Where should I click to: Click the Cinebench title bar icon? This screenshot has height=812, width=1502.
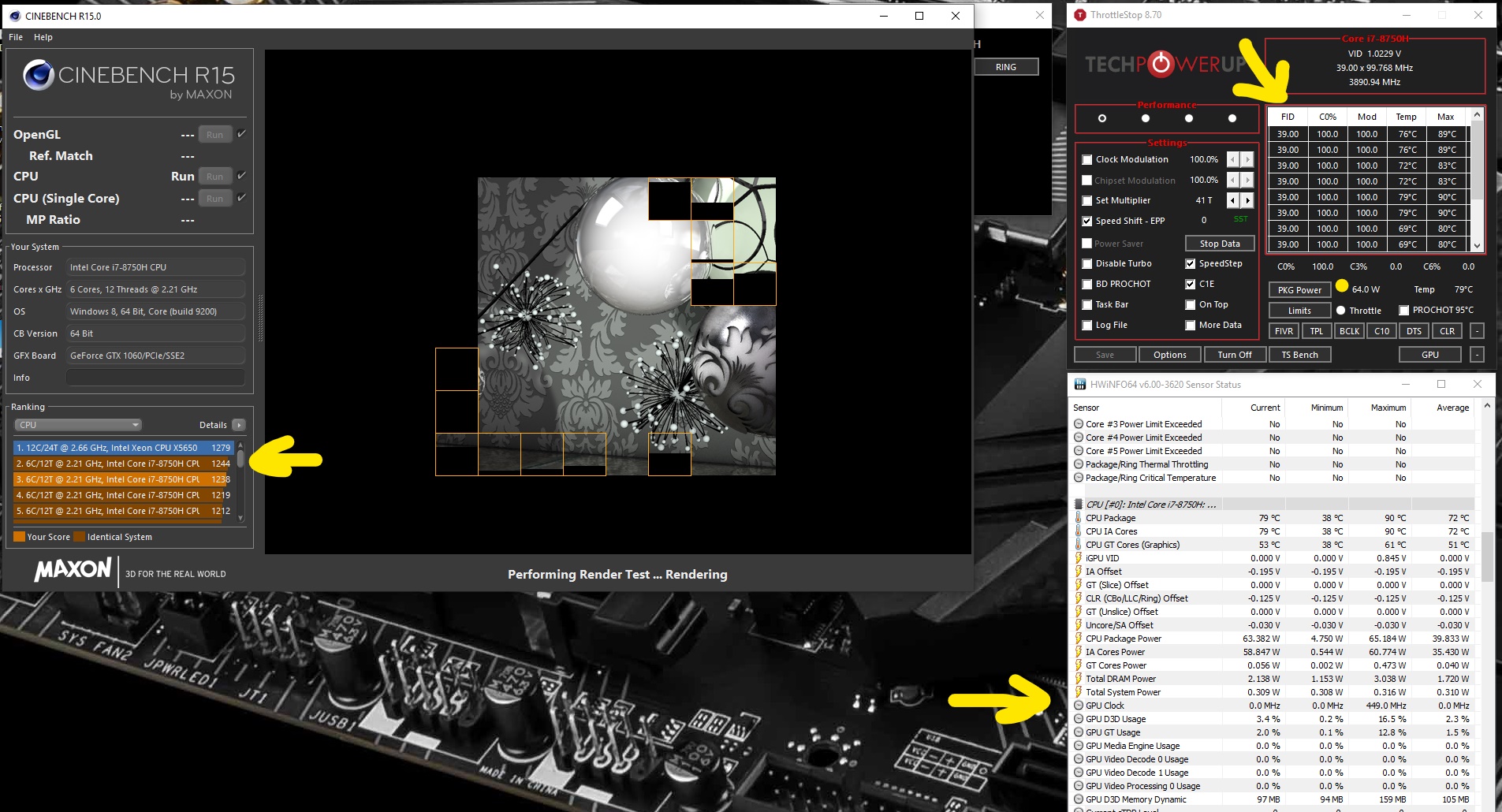pos(15,16)
